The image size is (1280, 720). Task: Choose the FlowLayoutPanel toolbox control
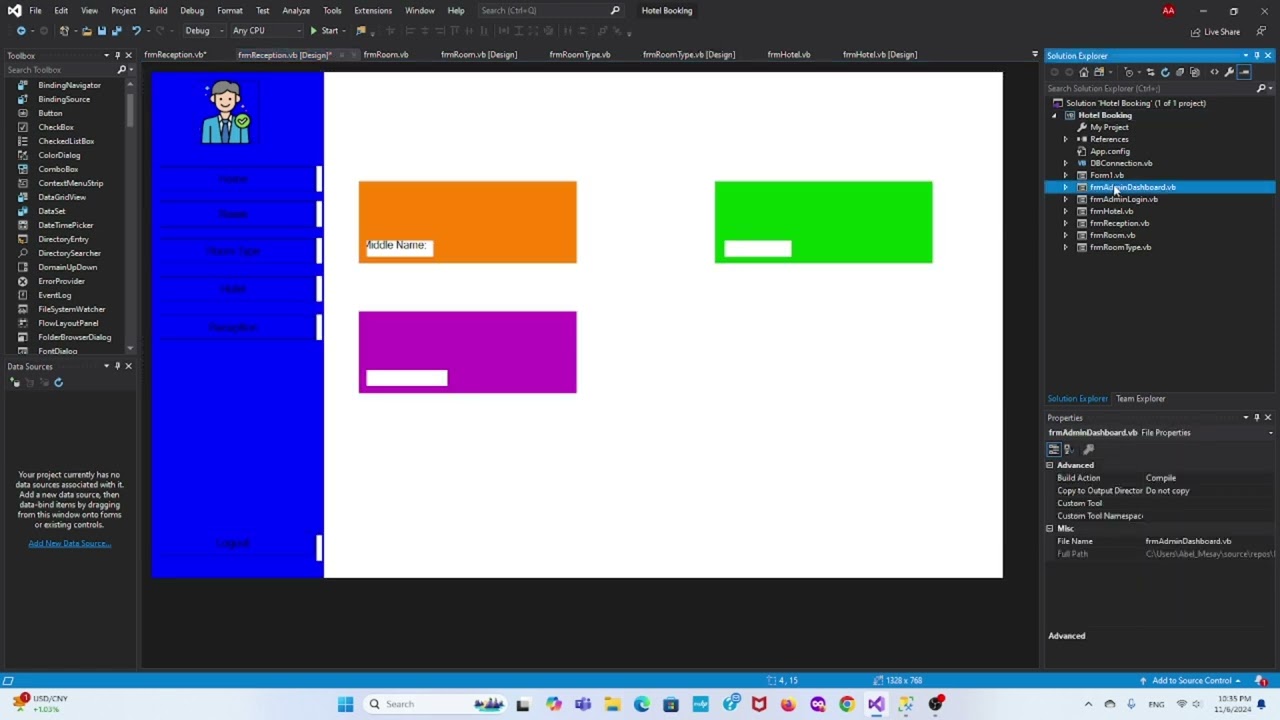click(68, 323)
